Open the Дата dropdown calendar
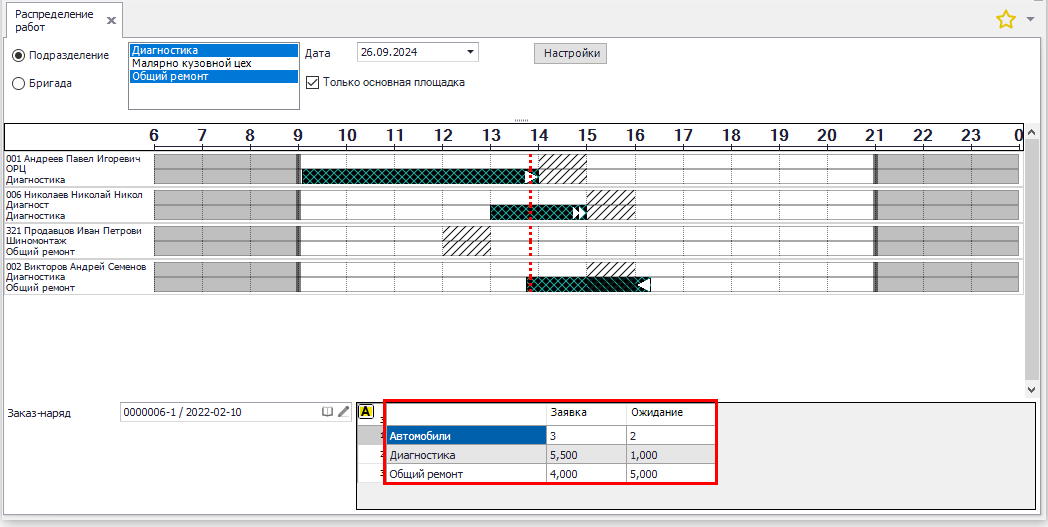1048x527 pixels. click(x=470, y=53)
